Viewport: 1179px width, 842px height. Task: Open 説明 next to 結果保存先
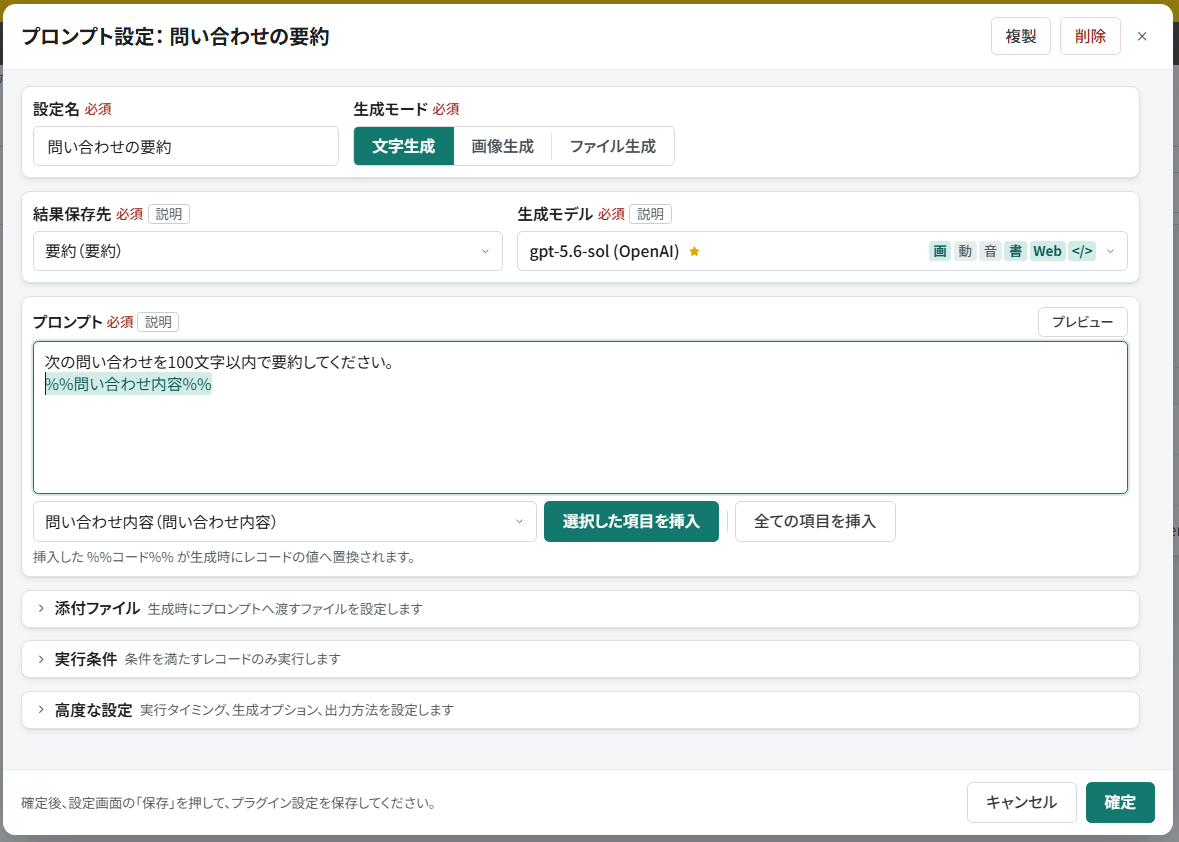point(168,214)
